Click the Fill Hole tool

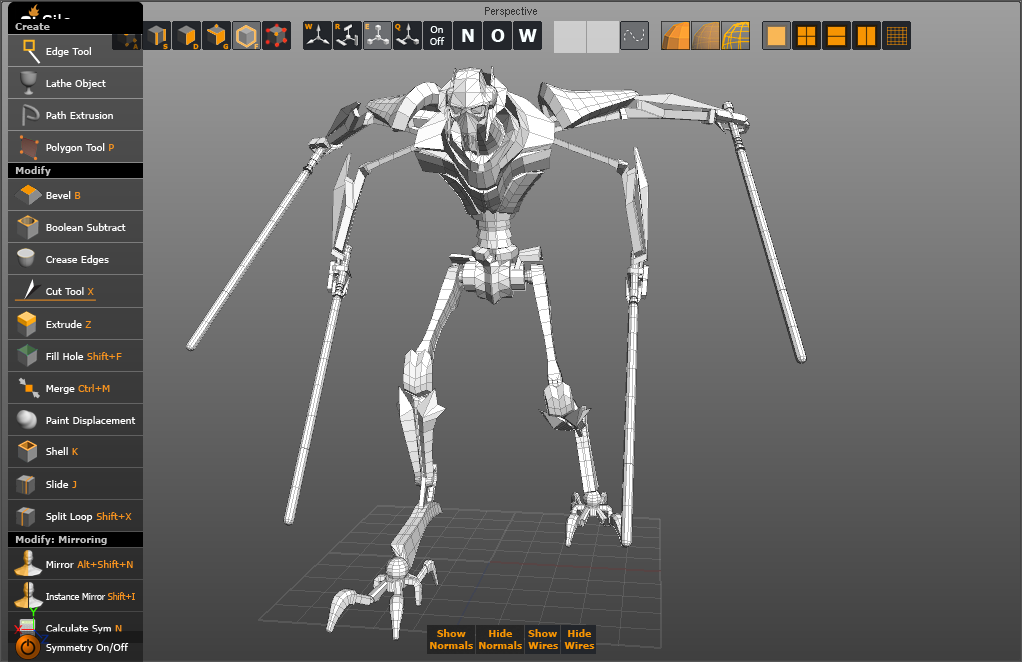click(x=75, y=356)
